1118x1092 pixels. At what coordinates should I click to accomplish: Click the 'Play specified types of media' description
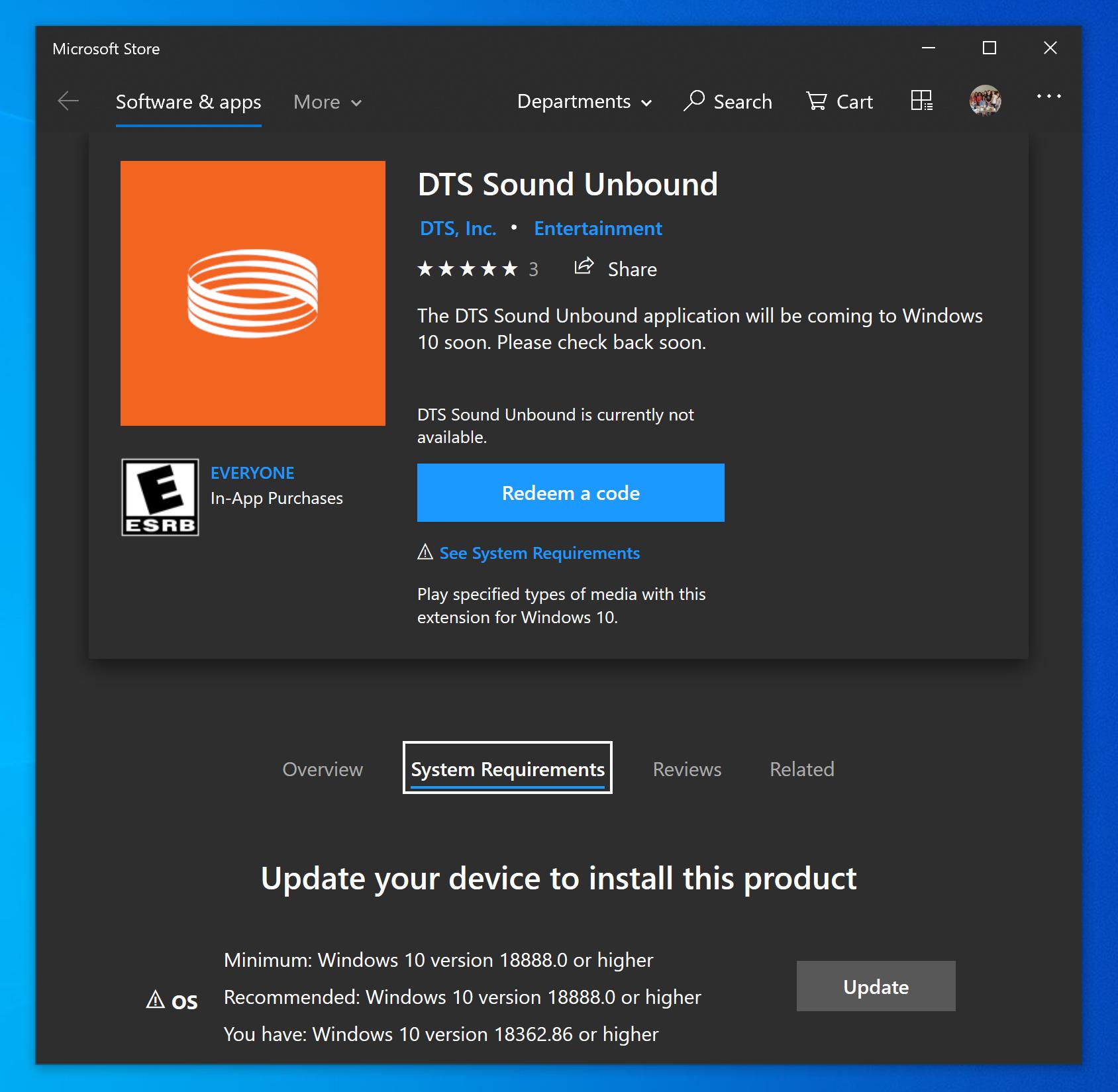click(x=562, y=605)
